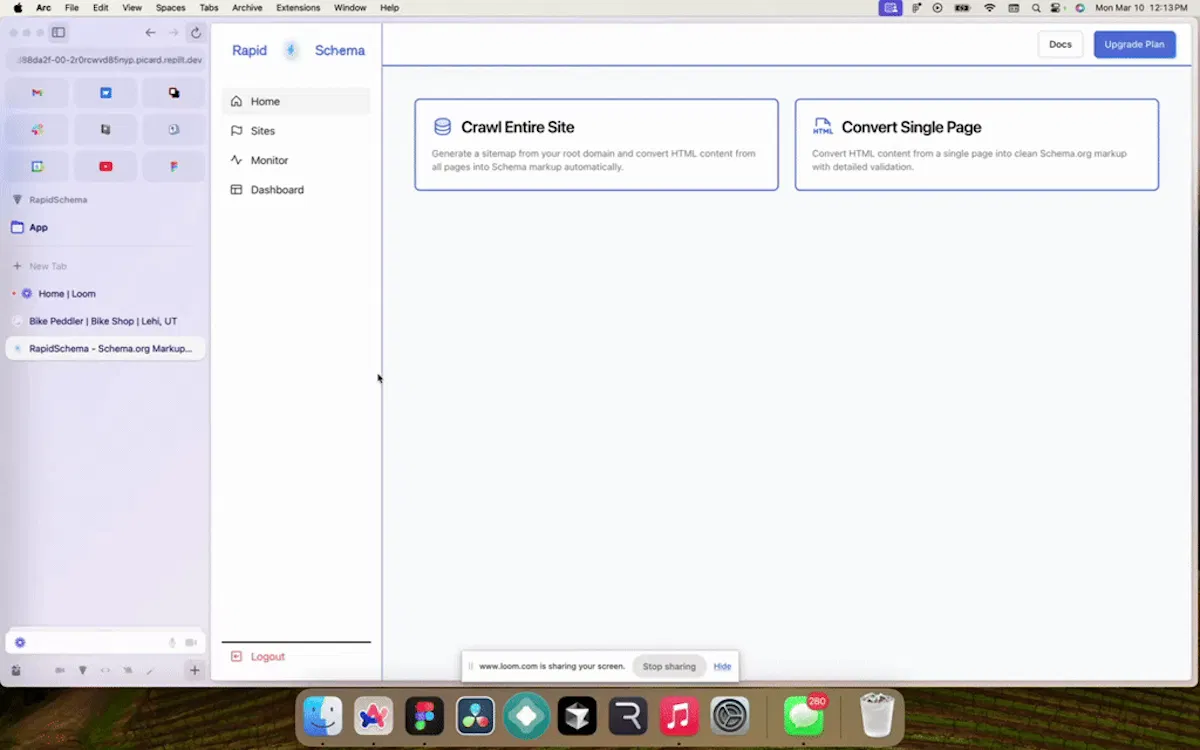Screen dimensions: 1200x750
Task: Open the Spaces menu
Action: [x=170, y=7]
